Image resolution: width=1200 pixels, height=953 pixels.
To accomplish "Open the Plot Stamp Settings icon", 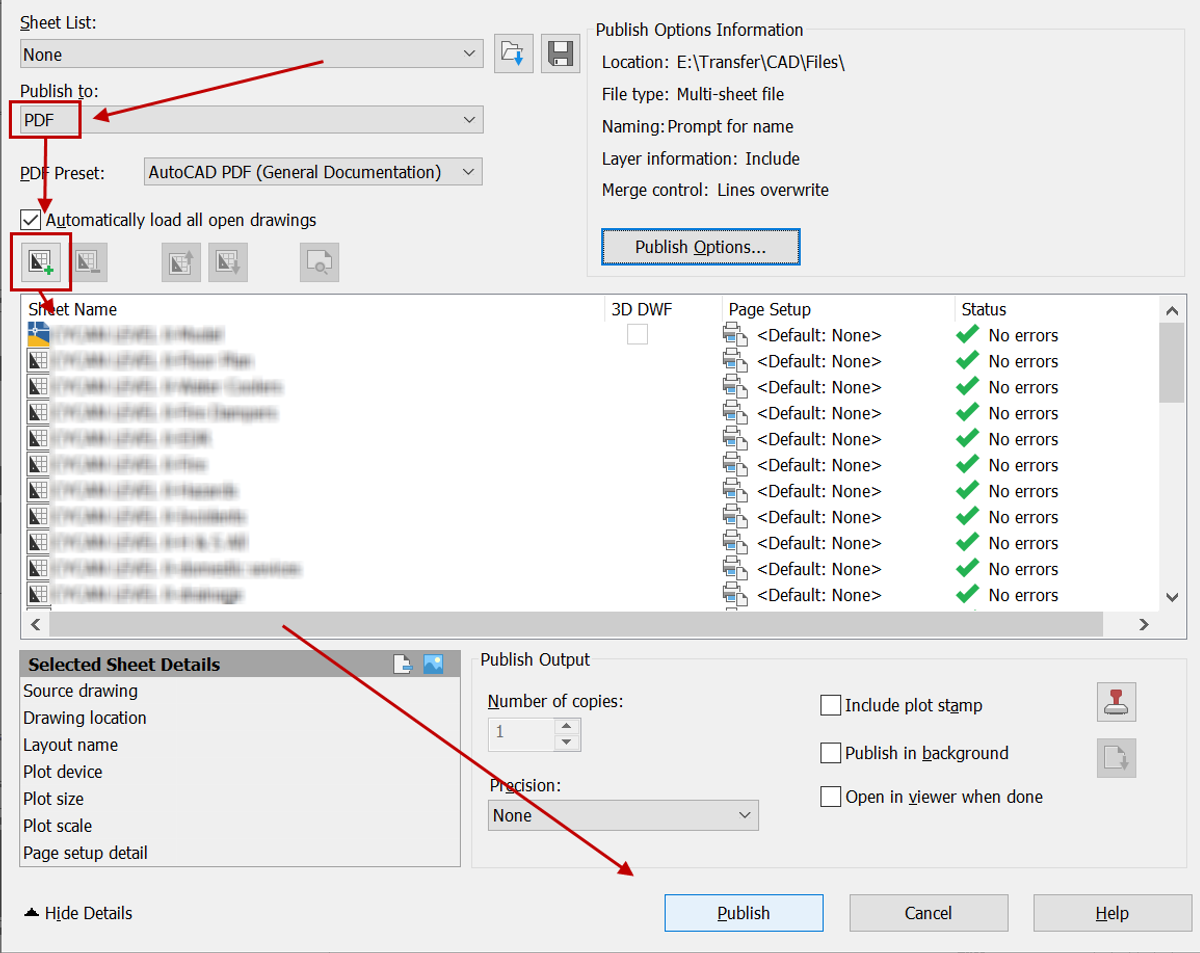I will coord(1116,702).
